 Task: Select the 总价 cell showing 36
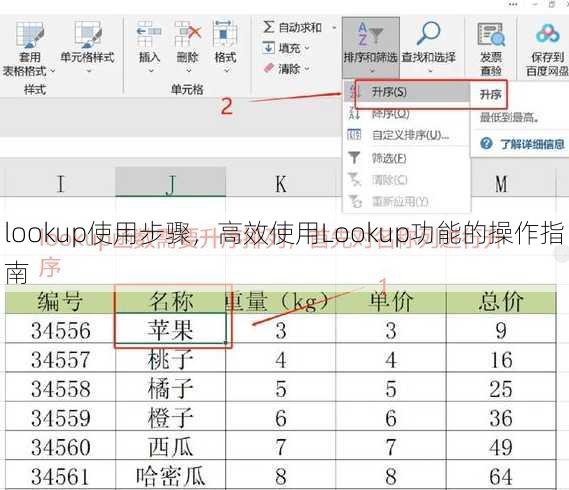tap(501, 417)
